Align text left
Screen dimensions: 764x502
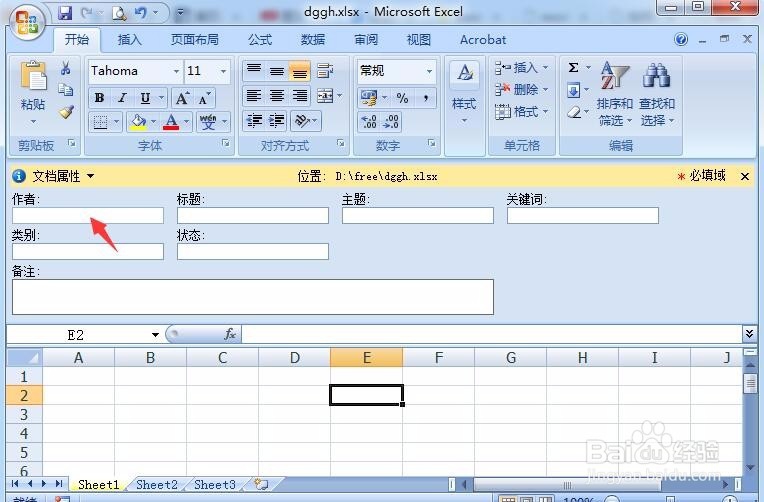click(x=254, y=96)
